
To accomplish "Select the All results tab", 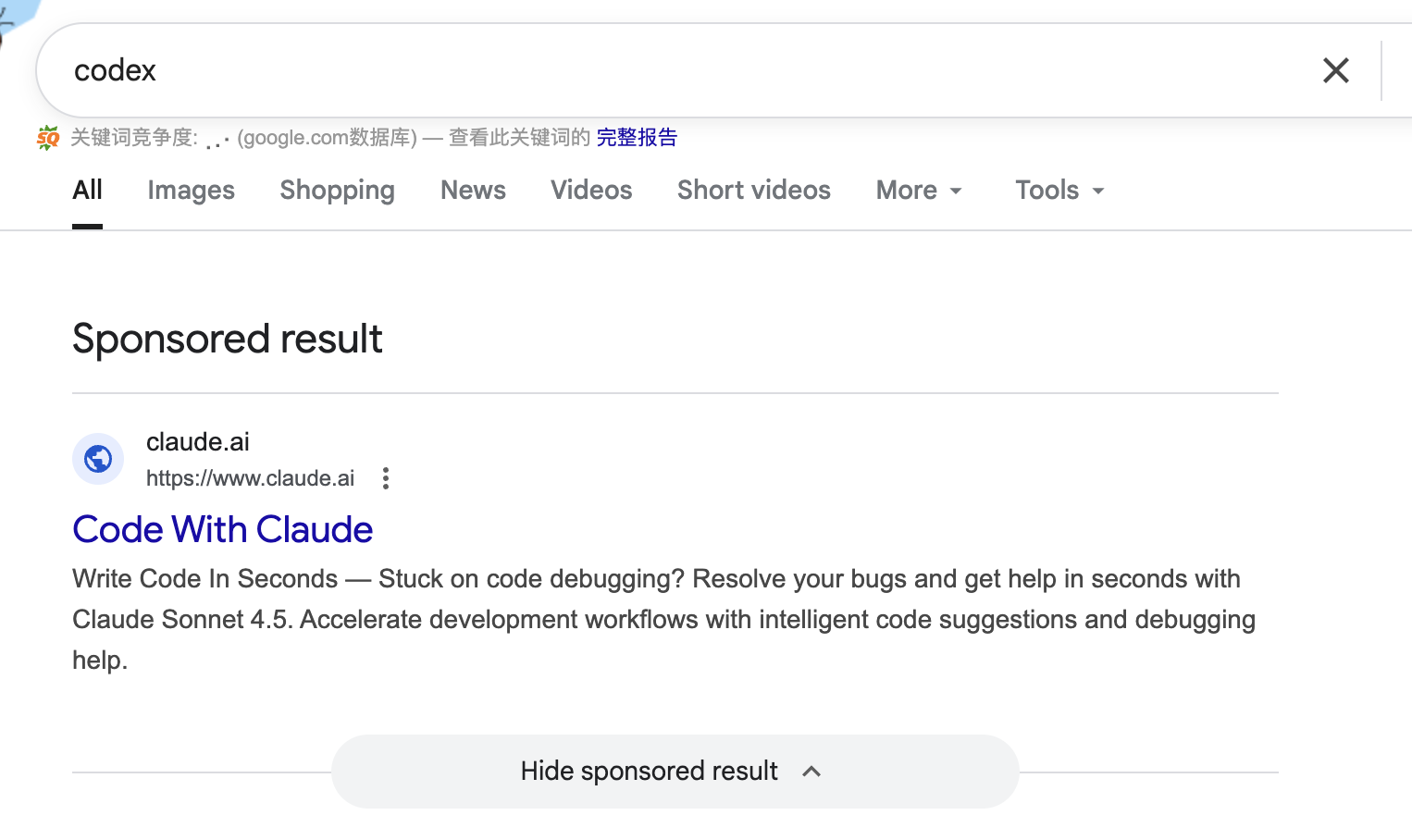I will tap(87, 191).
